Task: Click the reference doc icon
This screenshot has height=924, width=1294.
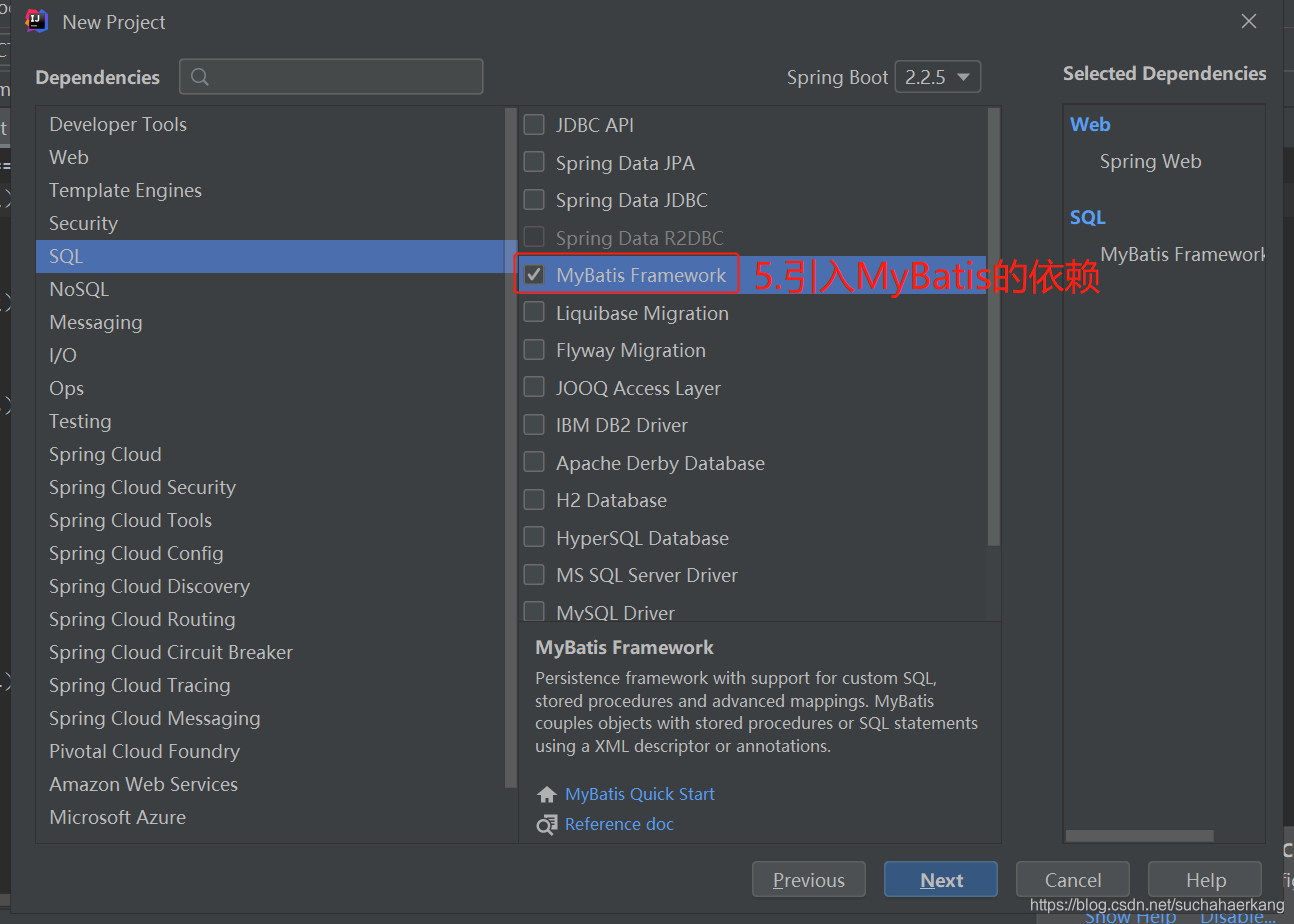Action: point(546,825)
